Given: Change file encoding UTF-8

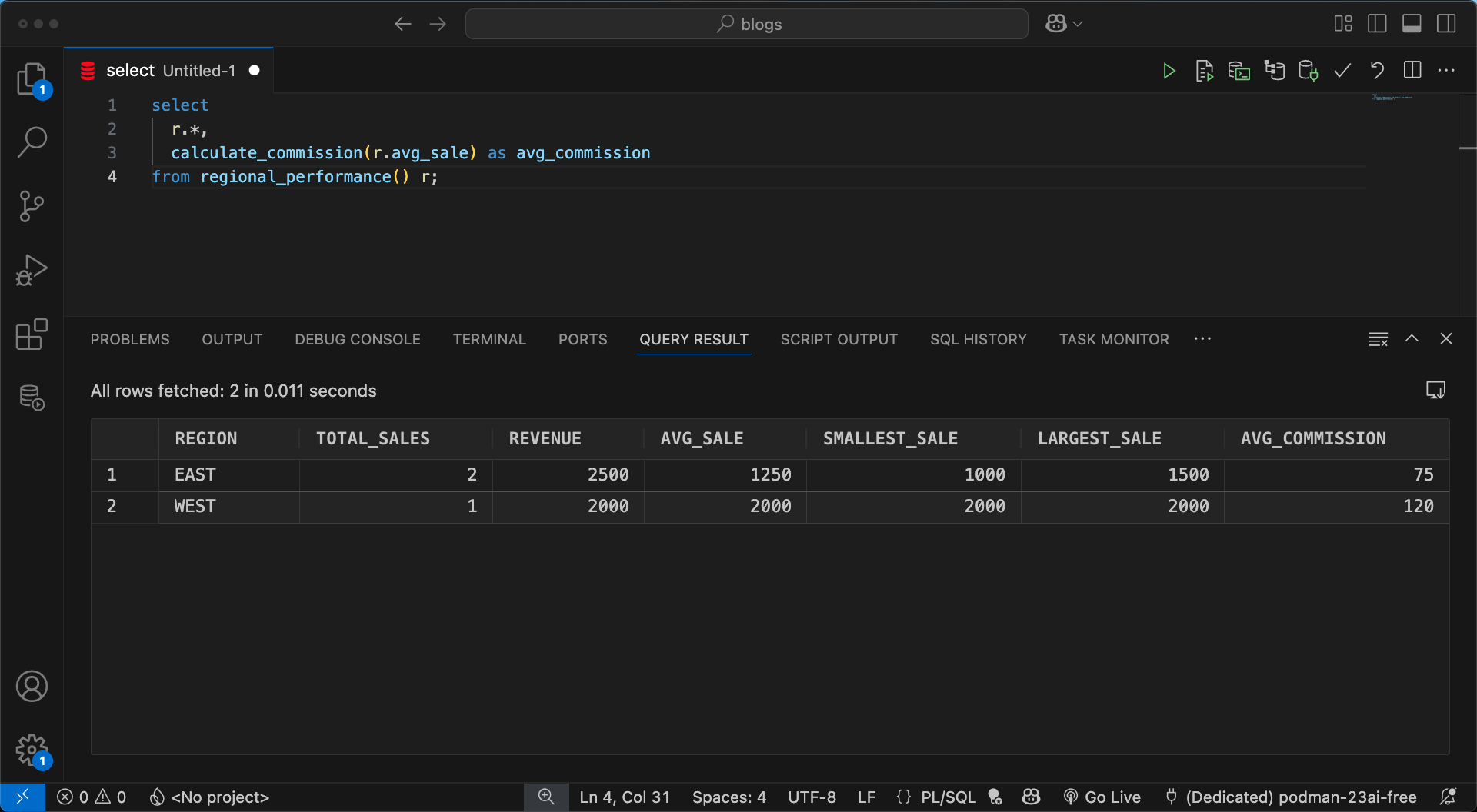Looking at the screenshot, I should (x=812, y=797).
